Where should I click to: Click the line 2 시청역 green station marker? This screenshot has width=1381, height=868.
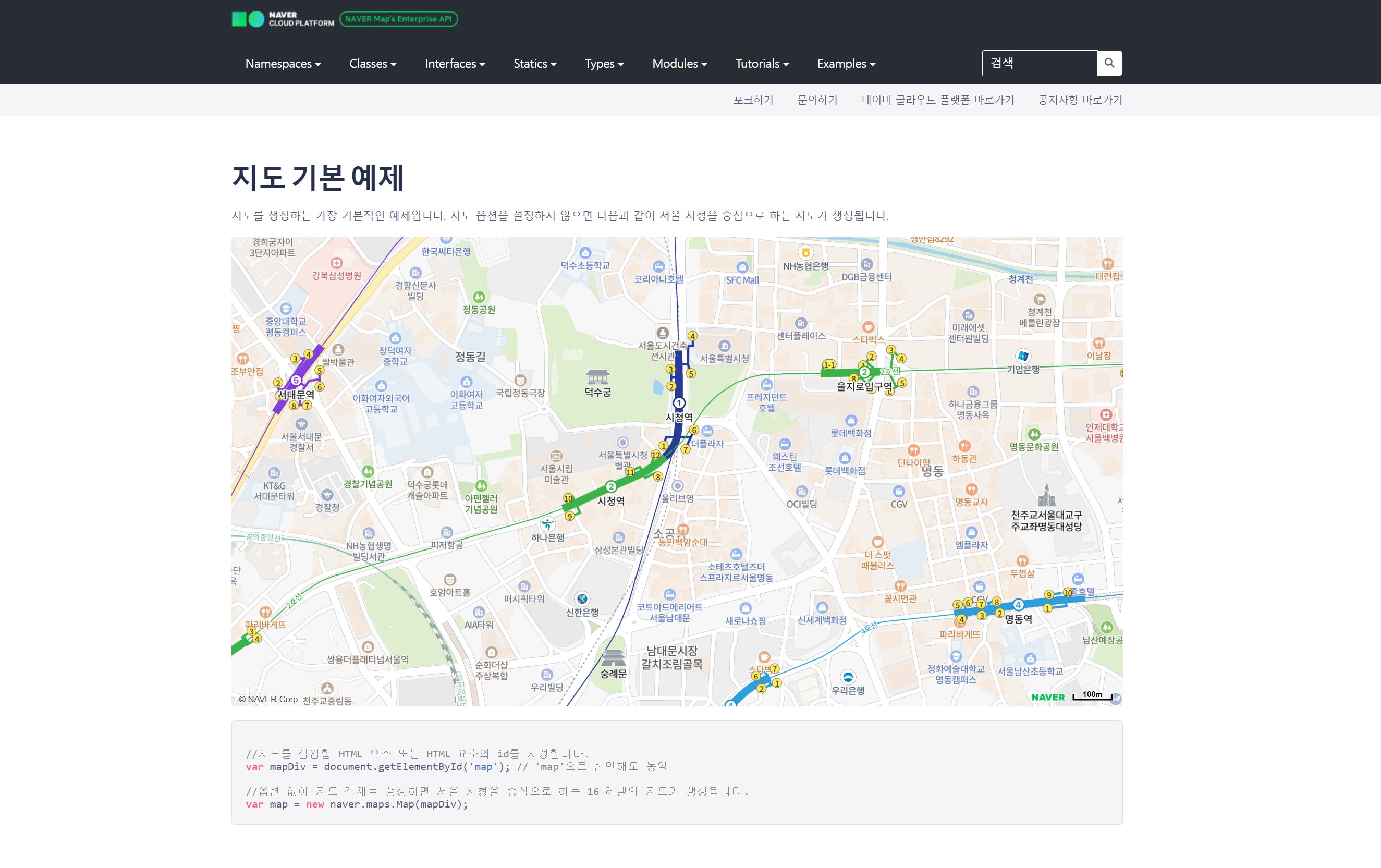point(611,487)
